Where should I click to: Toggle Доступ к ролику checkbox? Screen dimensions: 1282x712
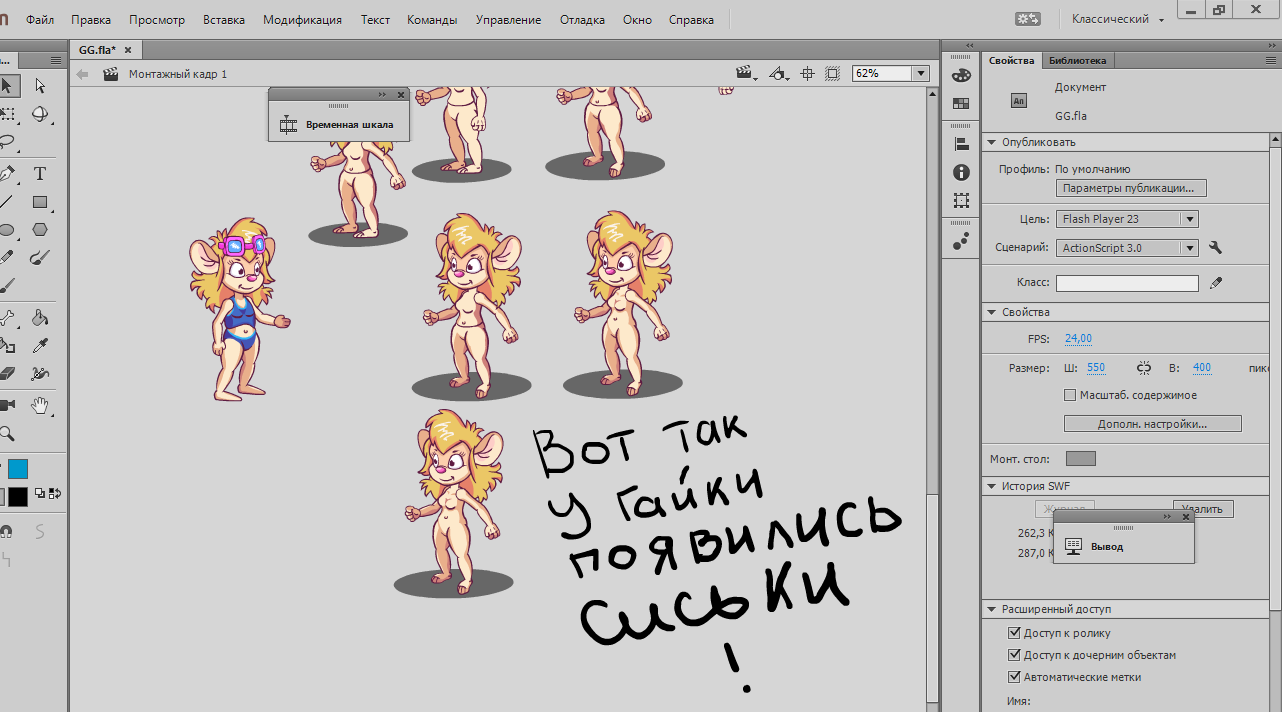(1014, 633)
